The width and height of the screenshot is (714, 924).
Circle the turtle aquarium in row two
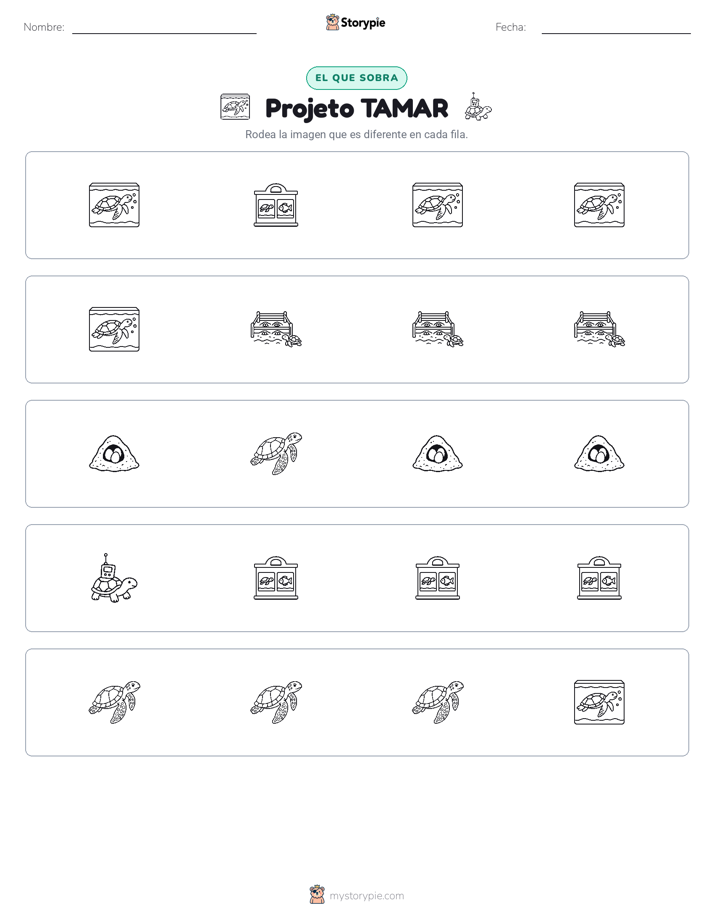coord(114,329)
